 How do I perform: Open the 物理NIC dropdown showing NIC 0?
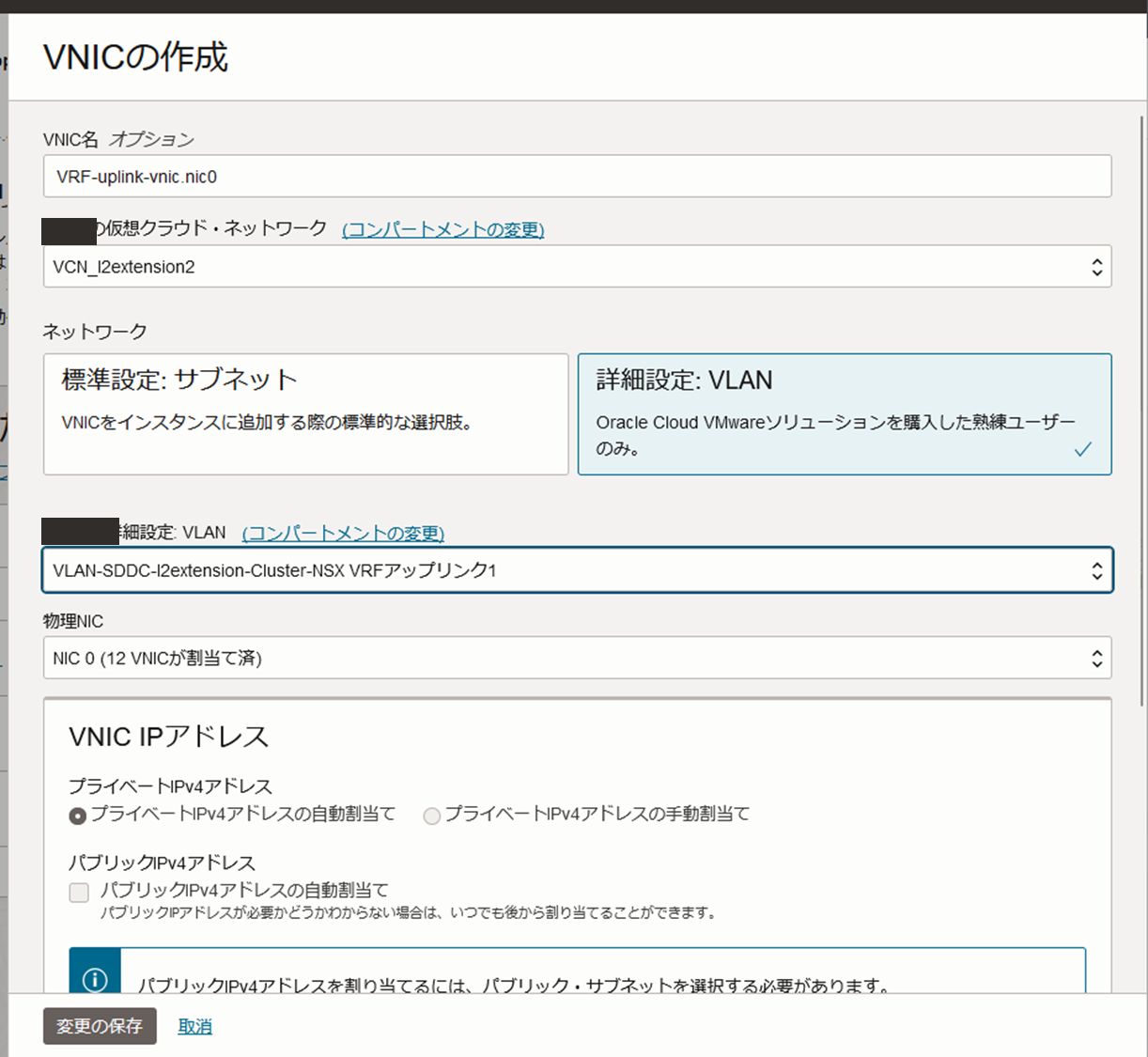(x=577, y=658)
